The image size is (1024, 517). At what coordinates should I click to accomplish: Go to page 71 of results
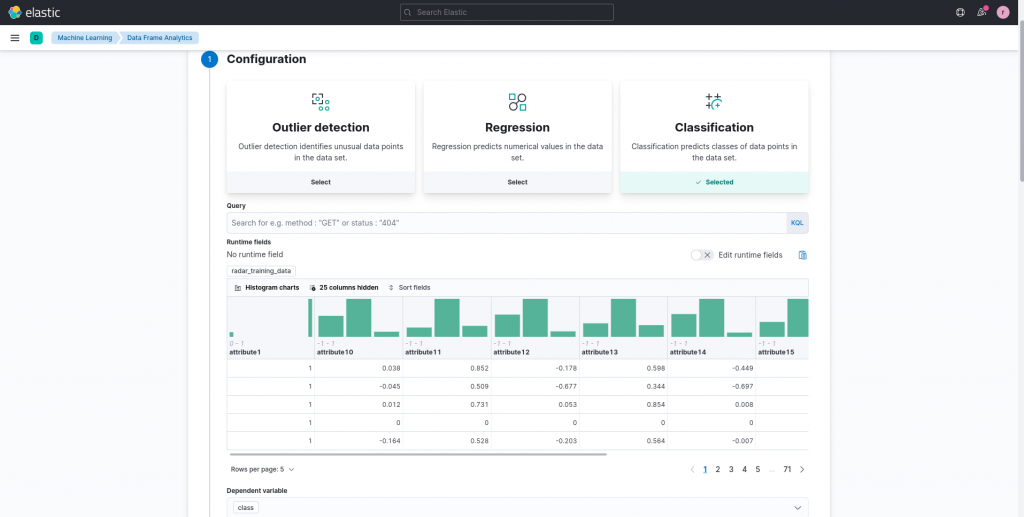[x=787, y=469]
